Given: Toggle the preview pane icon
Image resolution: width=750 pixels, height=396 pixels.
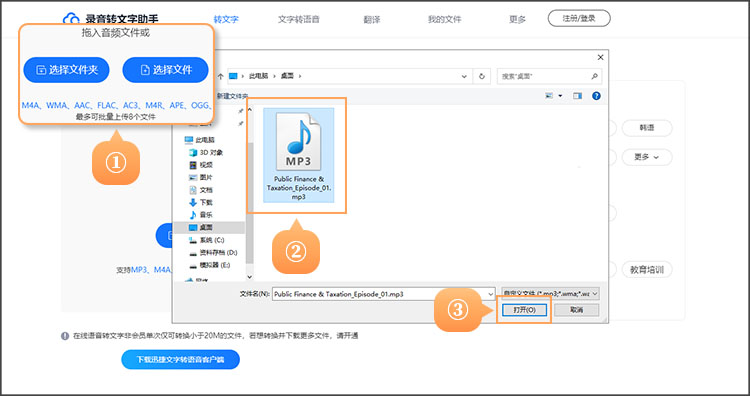Looking at the screenshot, I should tap(578, 96).
